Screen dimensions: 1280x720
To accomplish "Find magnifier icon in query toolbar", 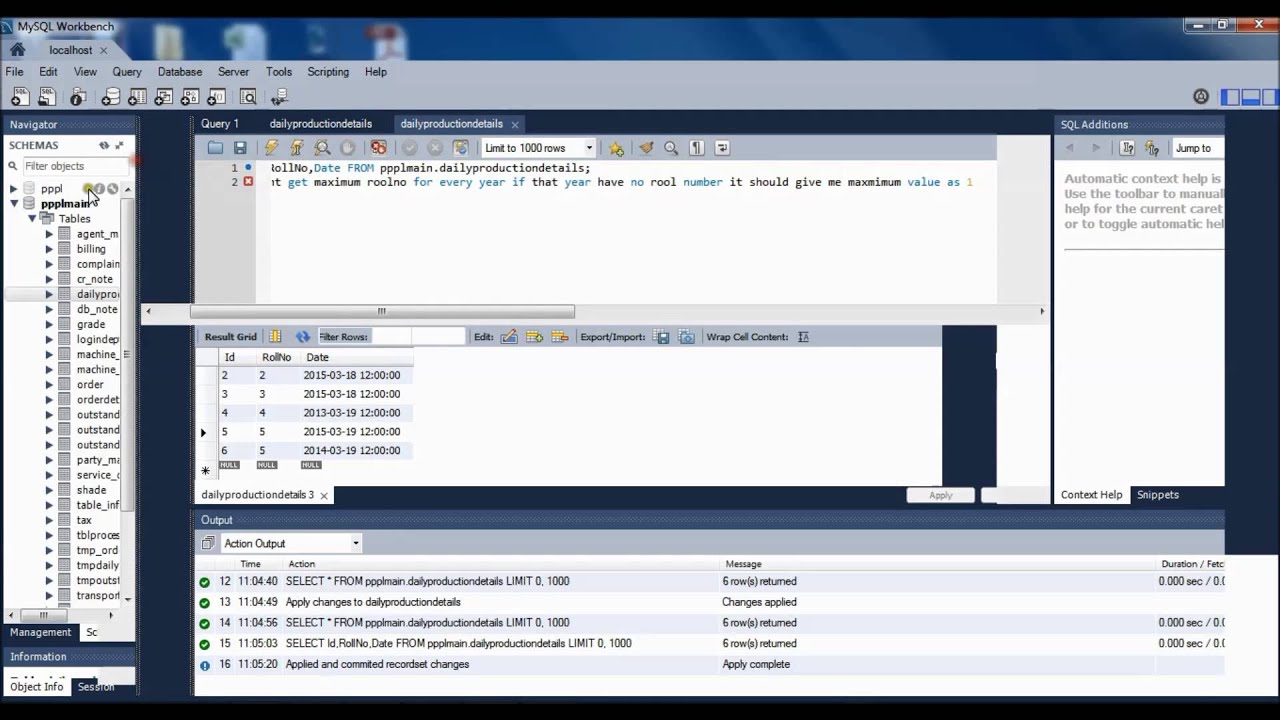I will [671, 148].
